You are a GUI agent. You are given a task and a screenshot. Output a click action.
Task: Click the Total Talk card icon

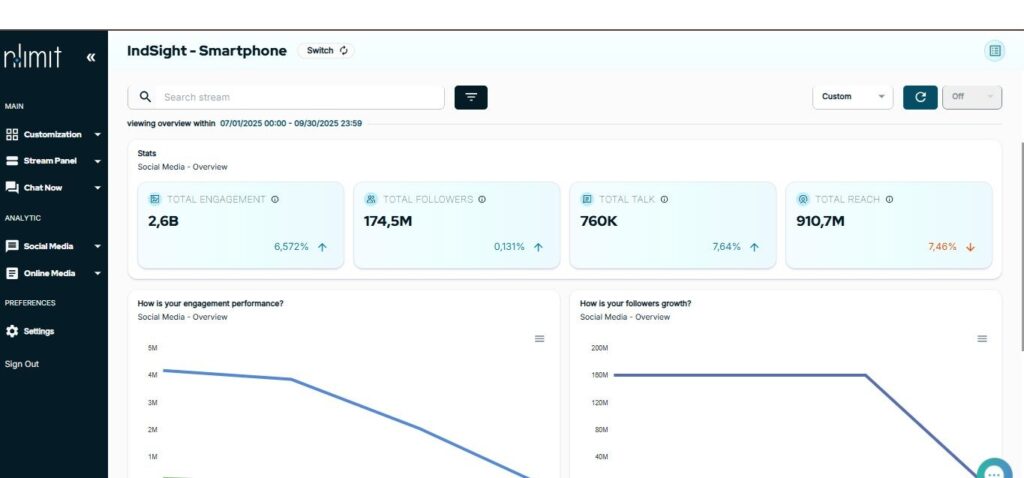tap(587, 199)
